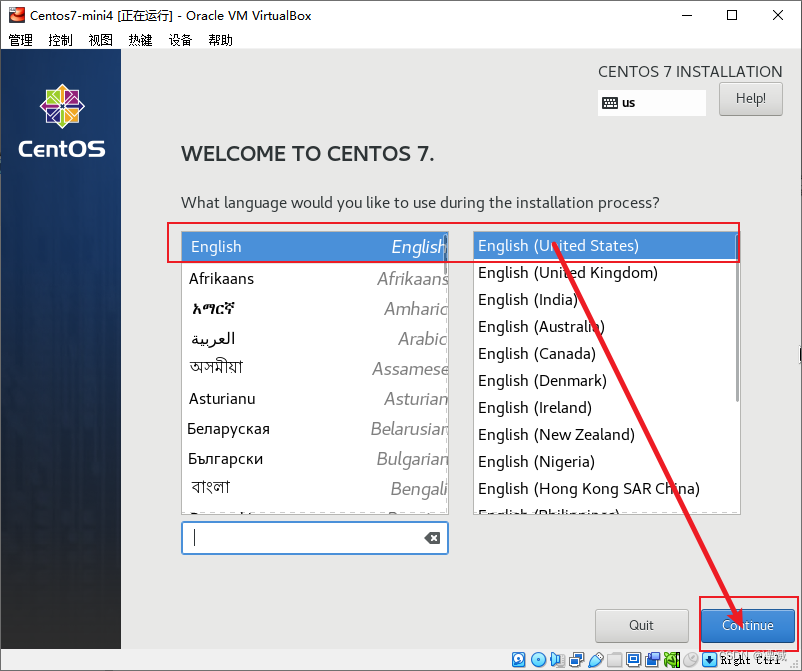Close the VirtualBox window
Viewport: 802px width, 671px height.
pos(777,15)
